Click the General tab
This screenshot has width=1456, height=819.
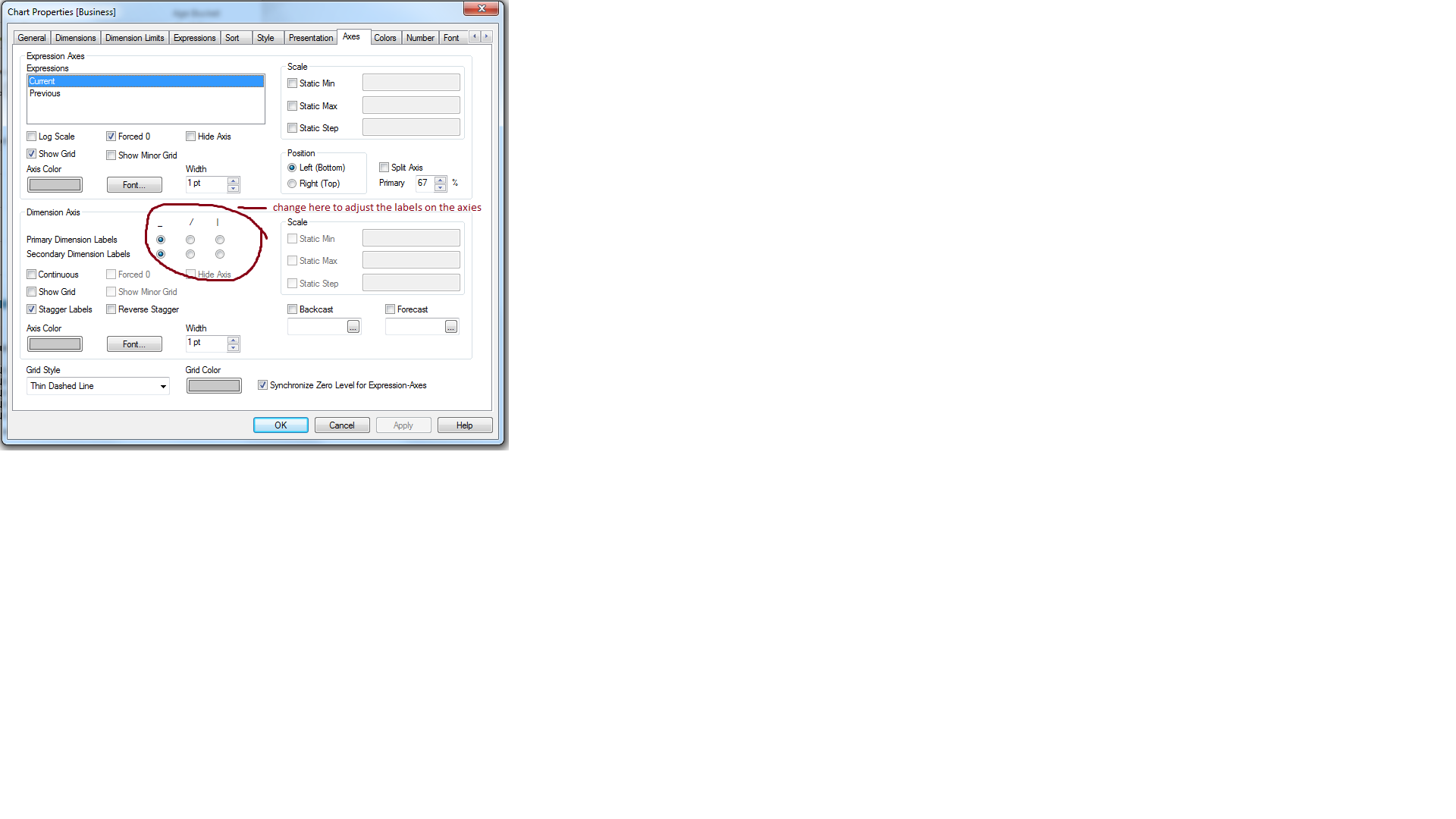pos(31,37)
